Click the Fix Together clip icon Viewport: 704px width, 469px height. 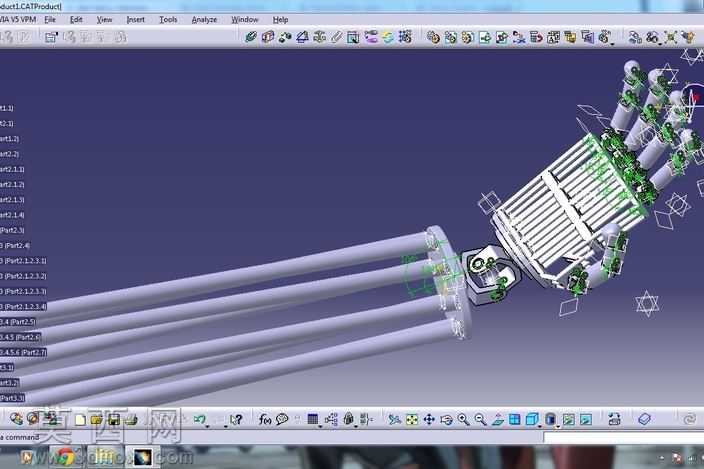[336, 37]
